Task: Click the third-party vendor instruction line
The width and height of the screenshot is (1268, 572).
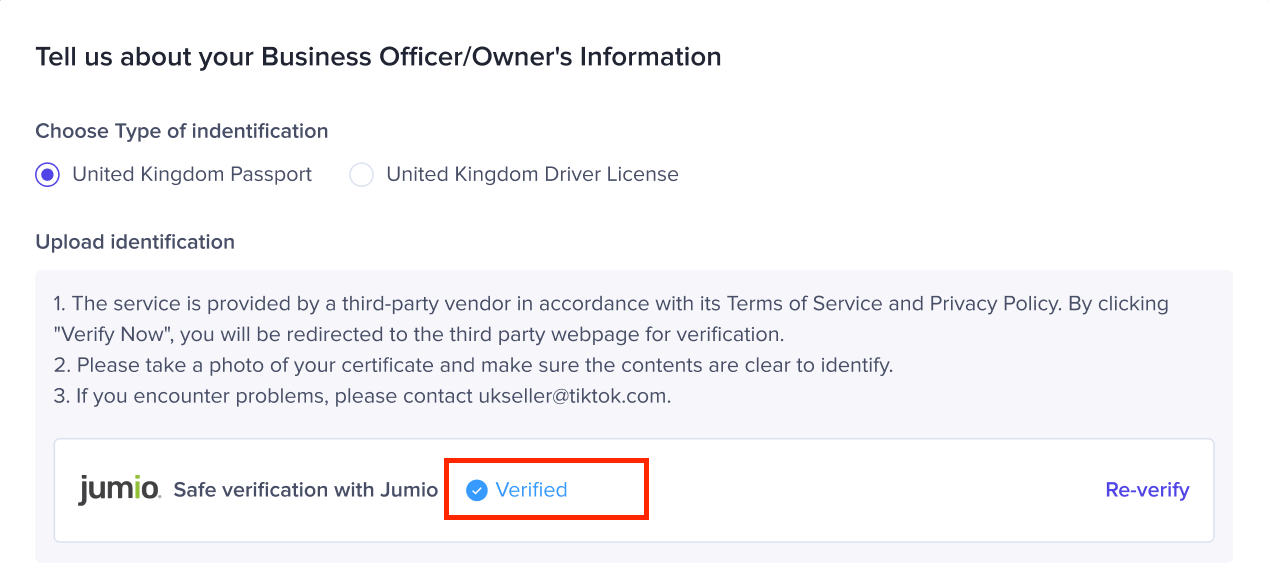Action: click(611, 319)
